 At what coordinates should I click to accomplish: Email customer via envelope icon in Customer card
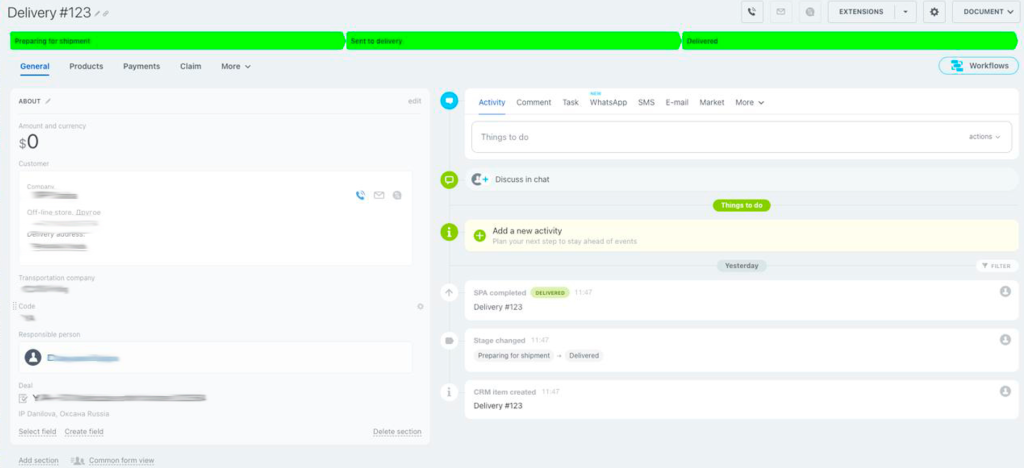pos(379,195)
